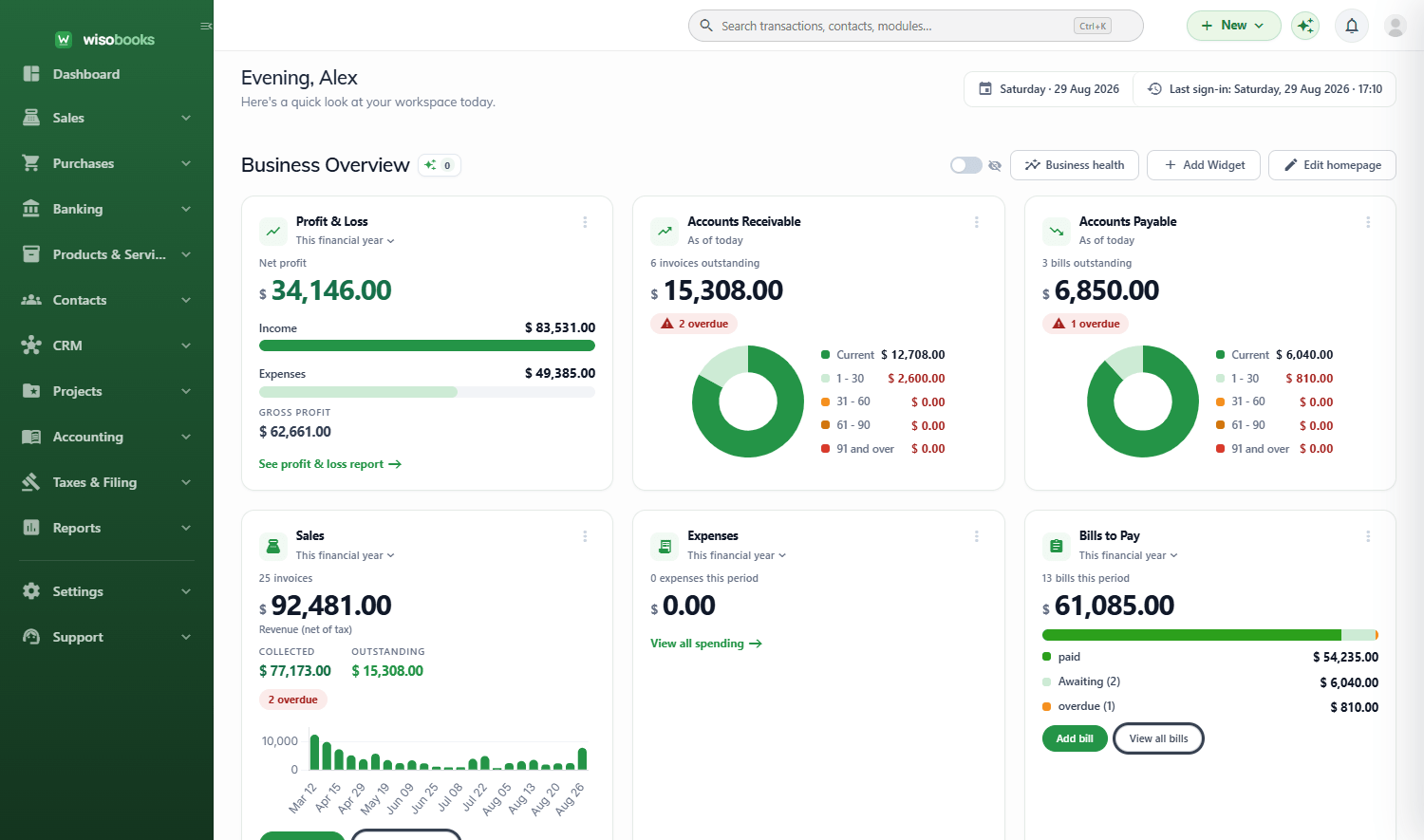The image size is (1424, 840).
Task: Toggle the hide amounts switch
Action: [x=966, y=165]
